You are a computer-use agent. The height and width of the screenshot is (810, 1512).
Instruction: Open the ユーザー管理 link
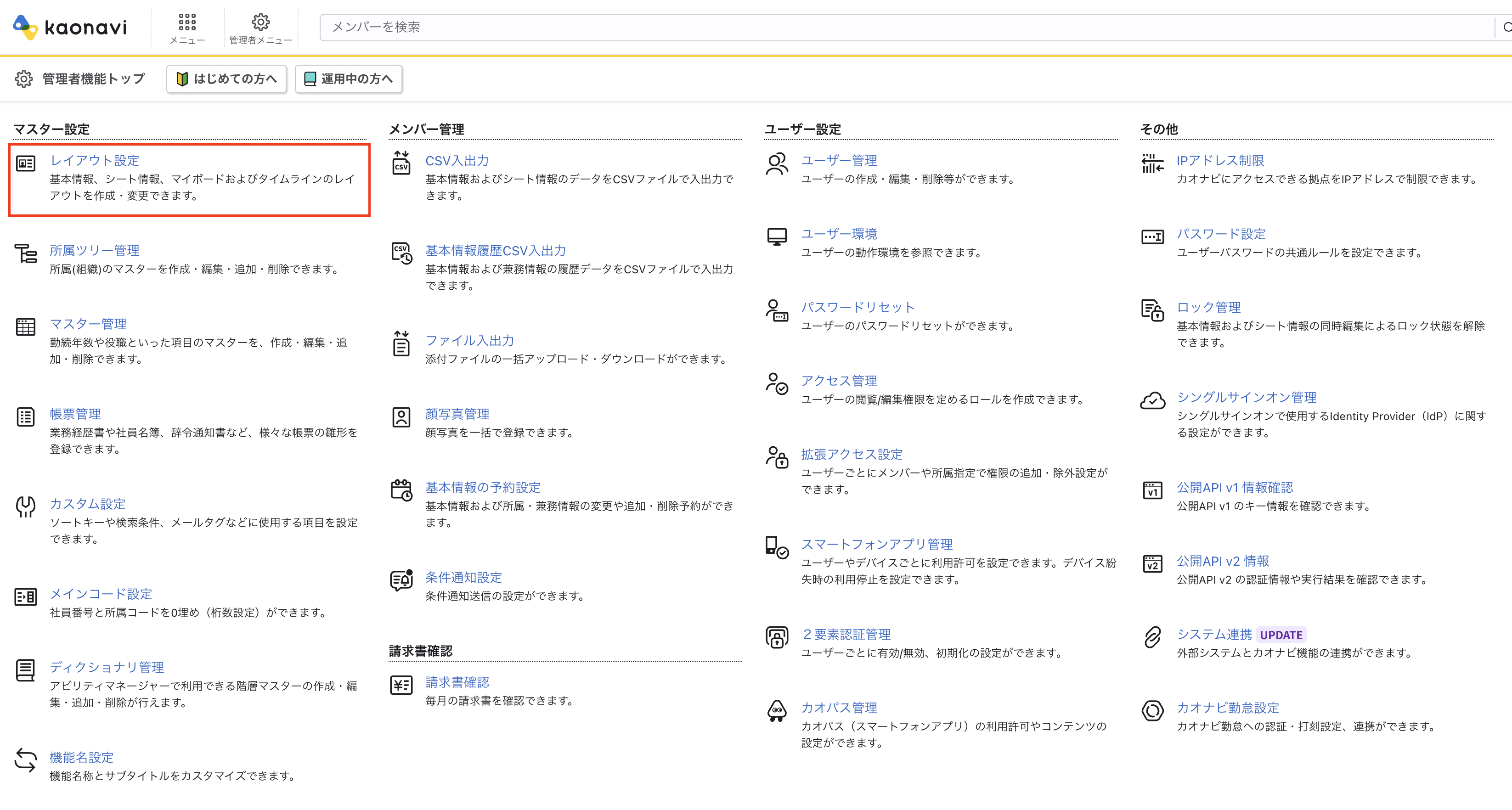[839, 160]
